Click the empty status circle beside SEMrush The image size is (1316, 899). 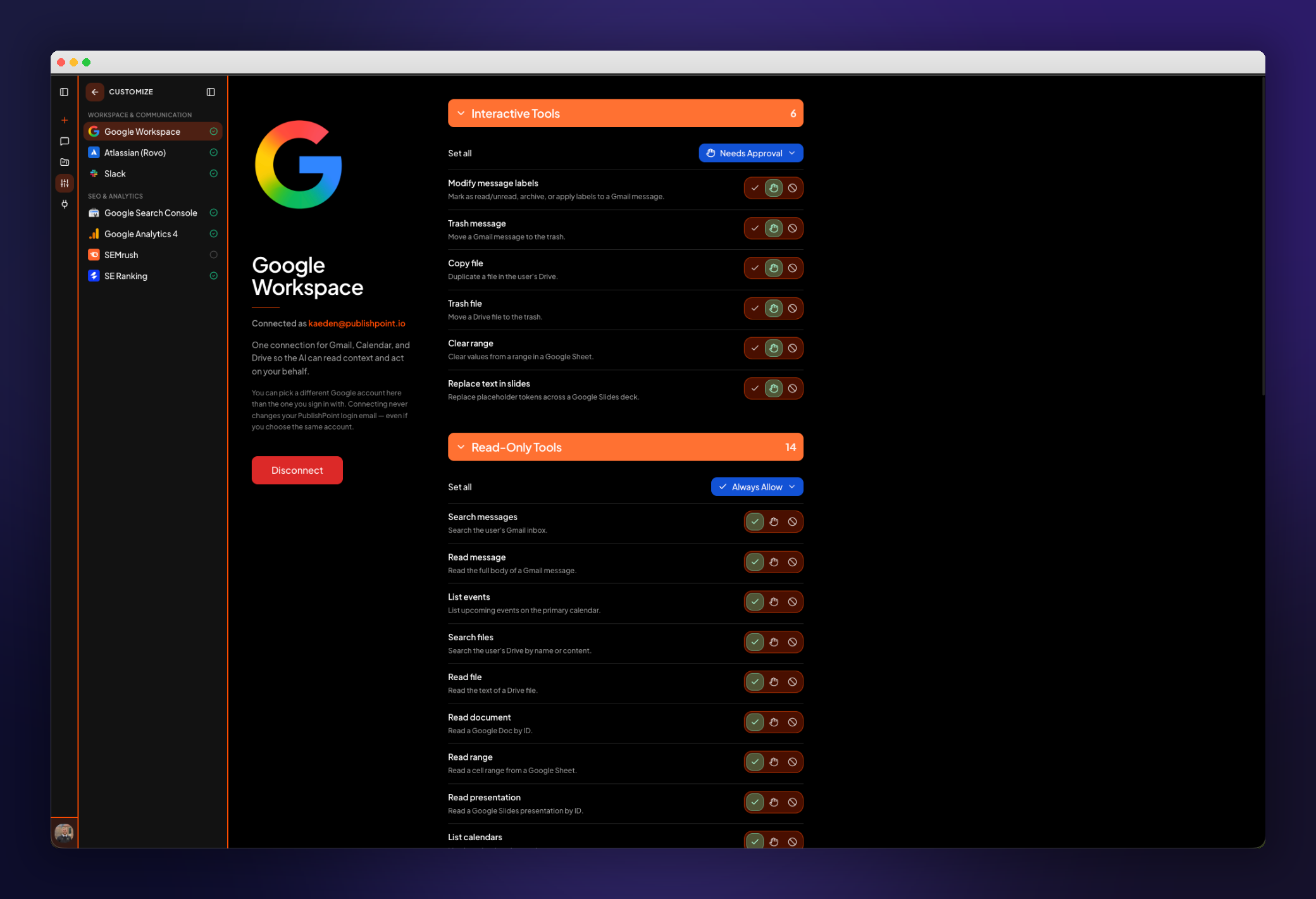tap(214, 255)
